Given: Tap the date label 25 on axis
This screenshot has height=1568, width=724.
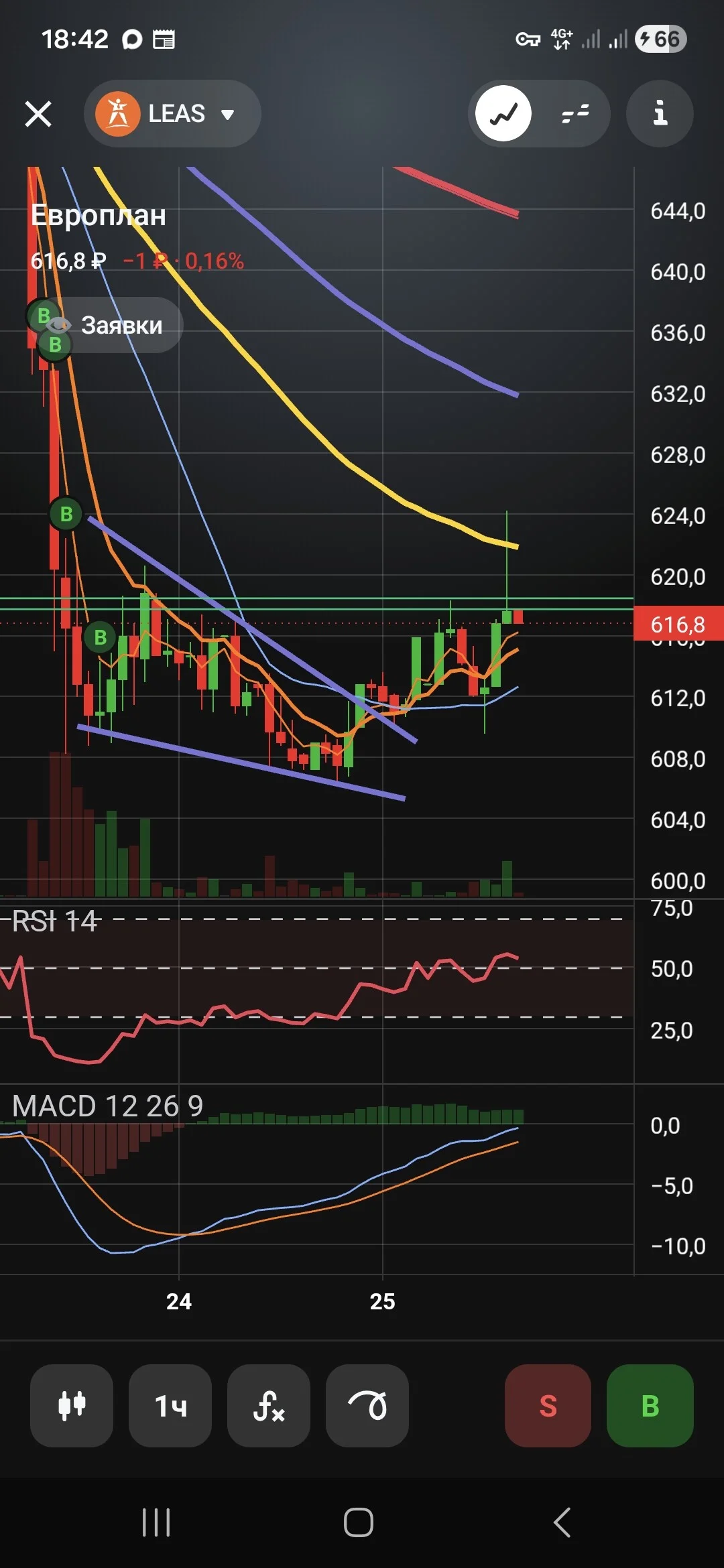Looking at the screenshot, I should (383, 1301).
